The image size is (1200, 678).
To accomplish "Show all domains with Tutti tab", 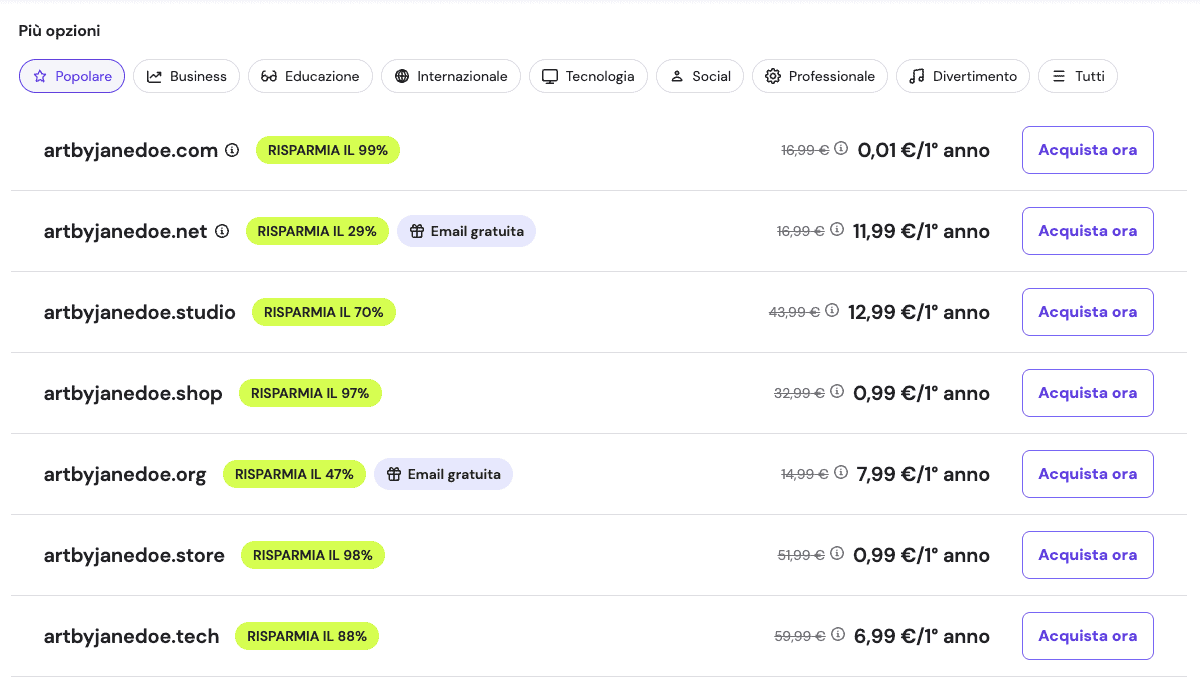I will coord(1077,76).
